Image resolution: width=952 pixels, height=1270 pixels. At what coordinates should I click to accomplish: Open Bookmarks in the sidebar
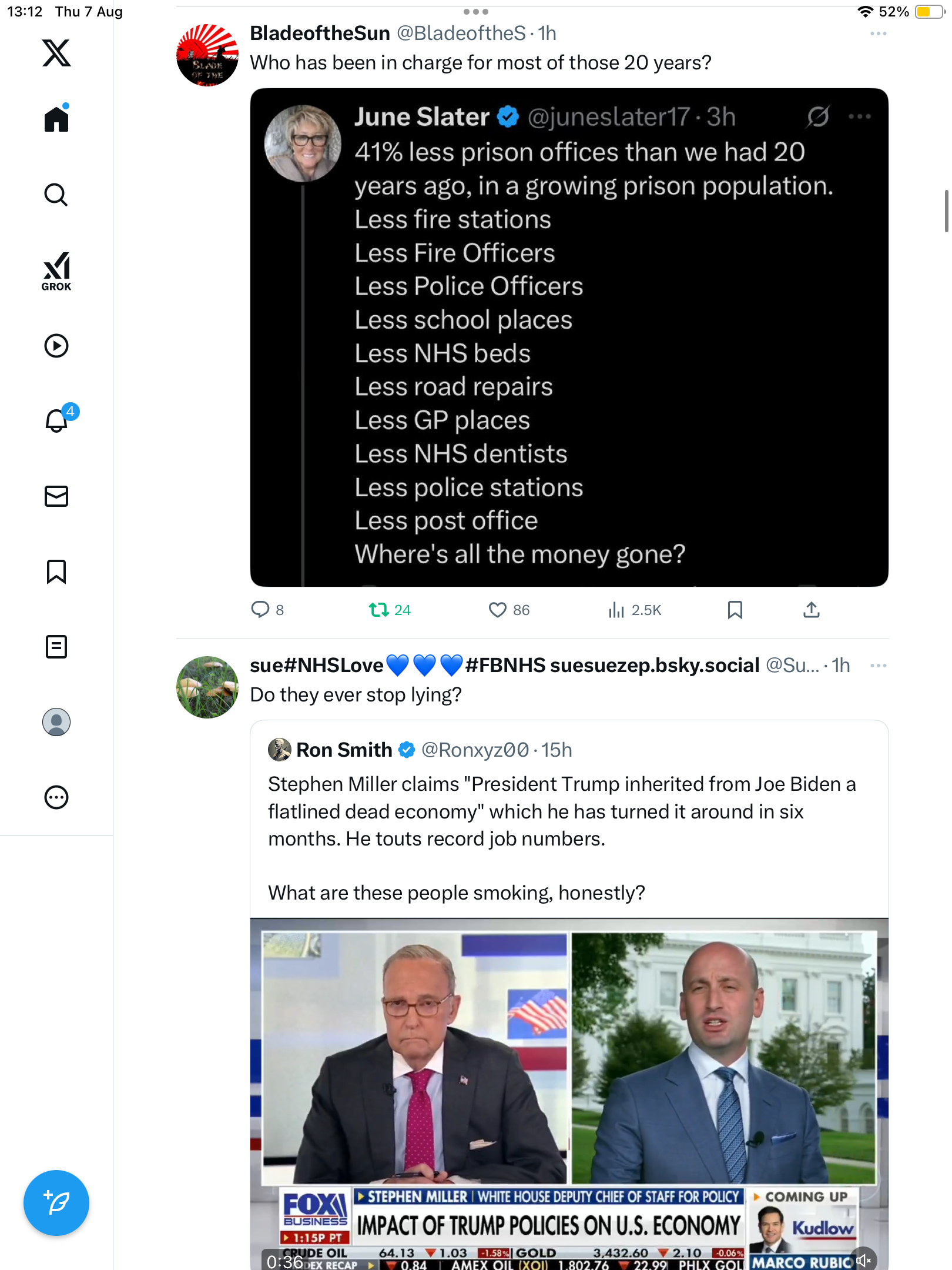click(x=56, y=571)
